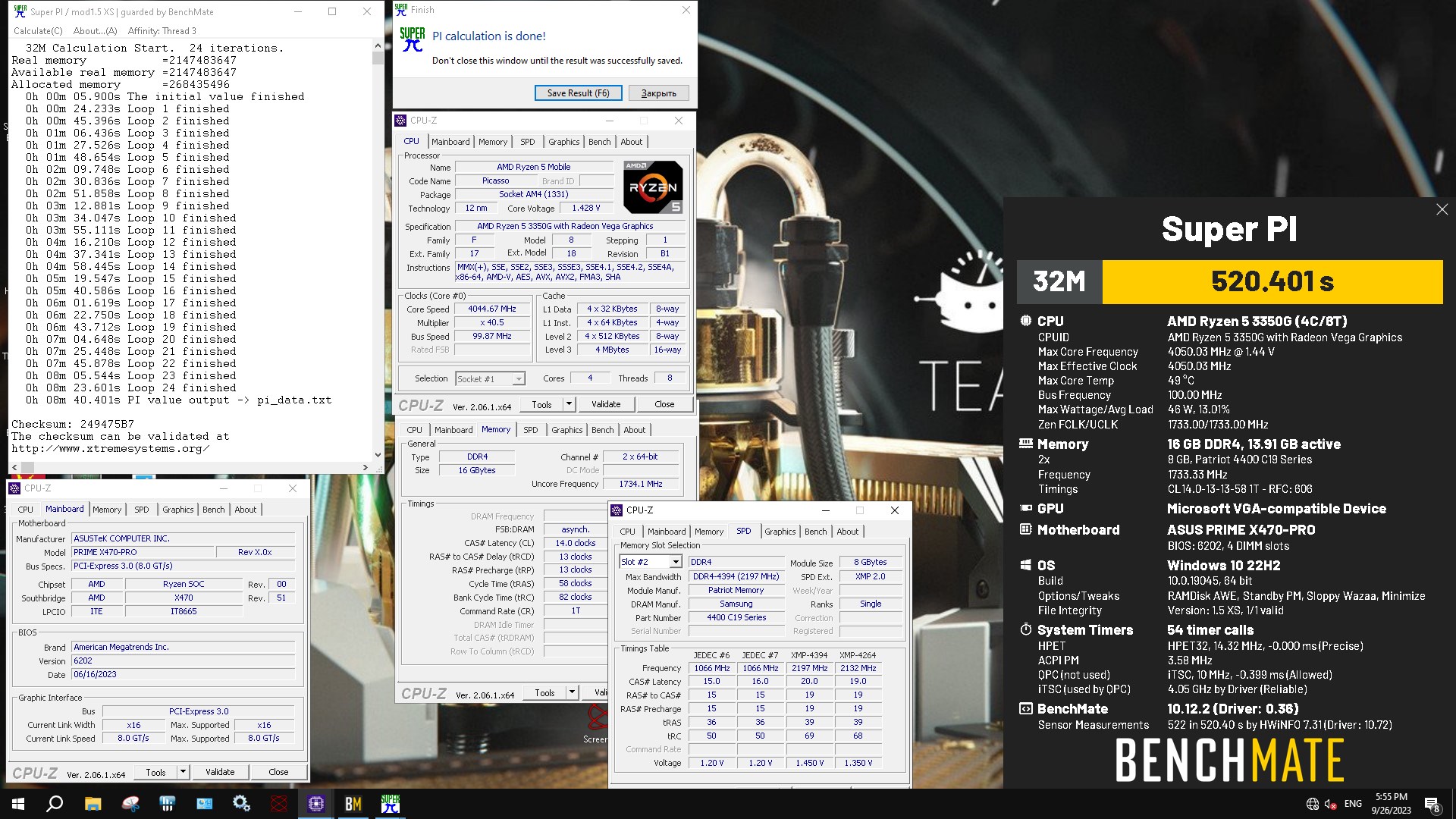Click the Memory section icon in BenchMate
This screenshot has width=1456, height=819.
[1026, 444]
